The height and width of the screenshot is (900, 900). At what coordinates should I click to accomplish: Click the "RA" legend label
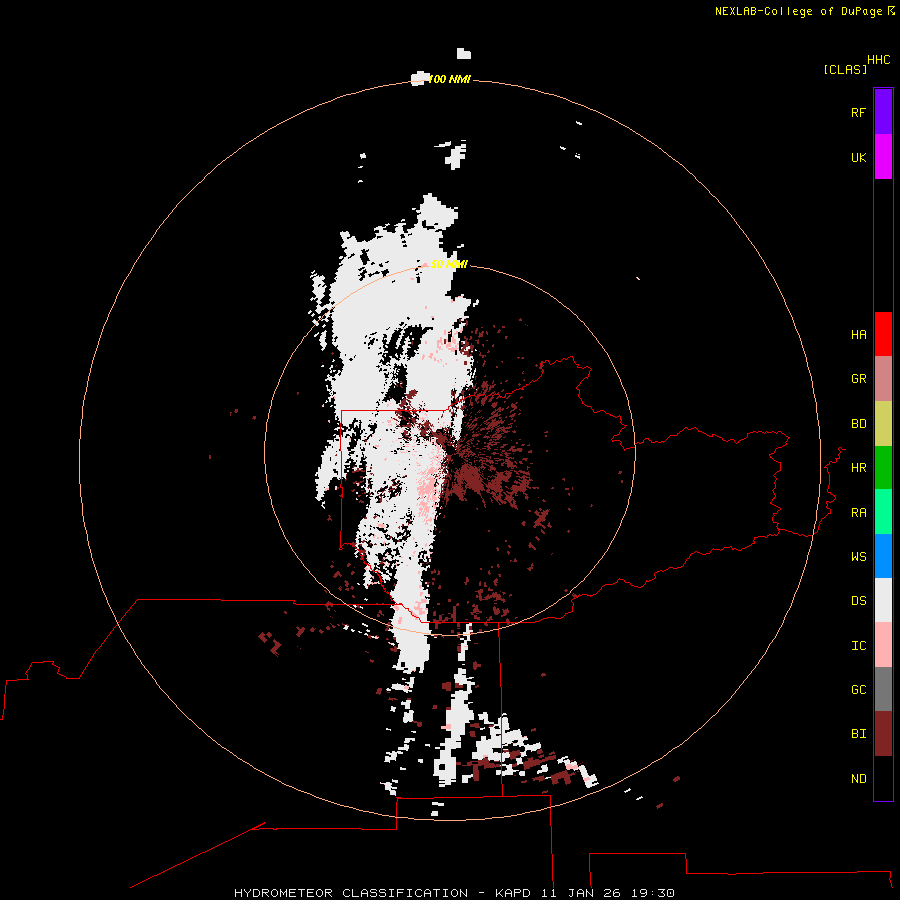pos(858,513)
